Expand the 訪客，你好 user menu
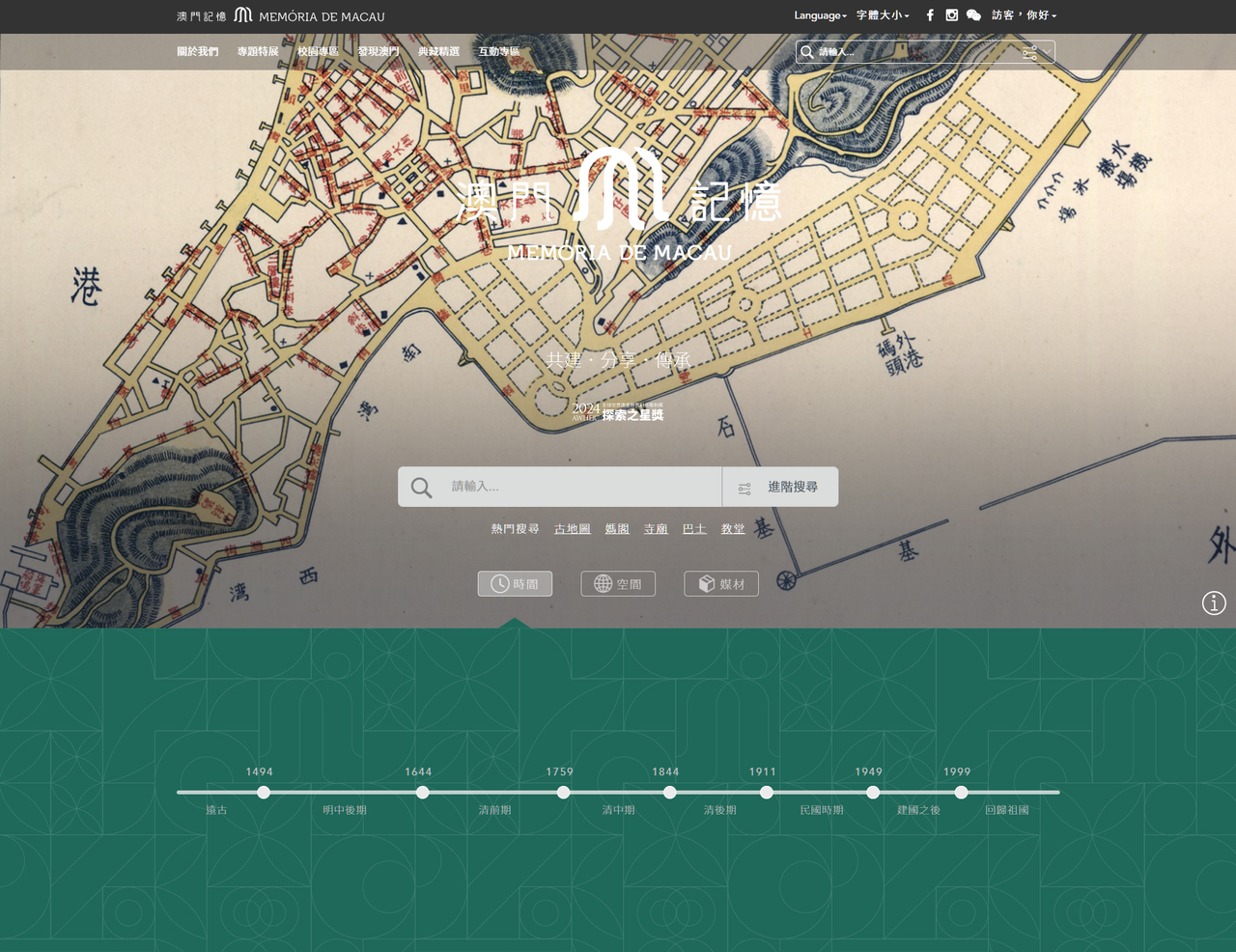Viewport: 1236px width, 952px height. click(x=1024, y=15)
